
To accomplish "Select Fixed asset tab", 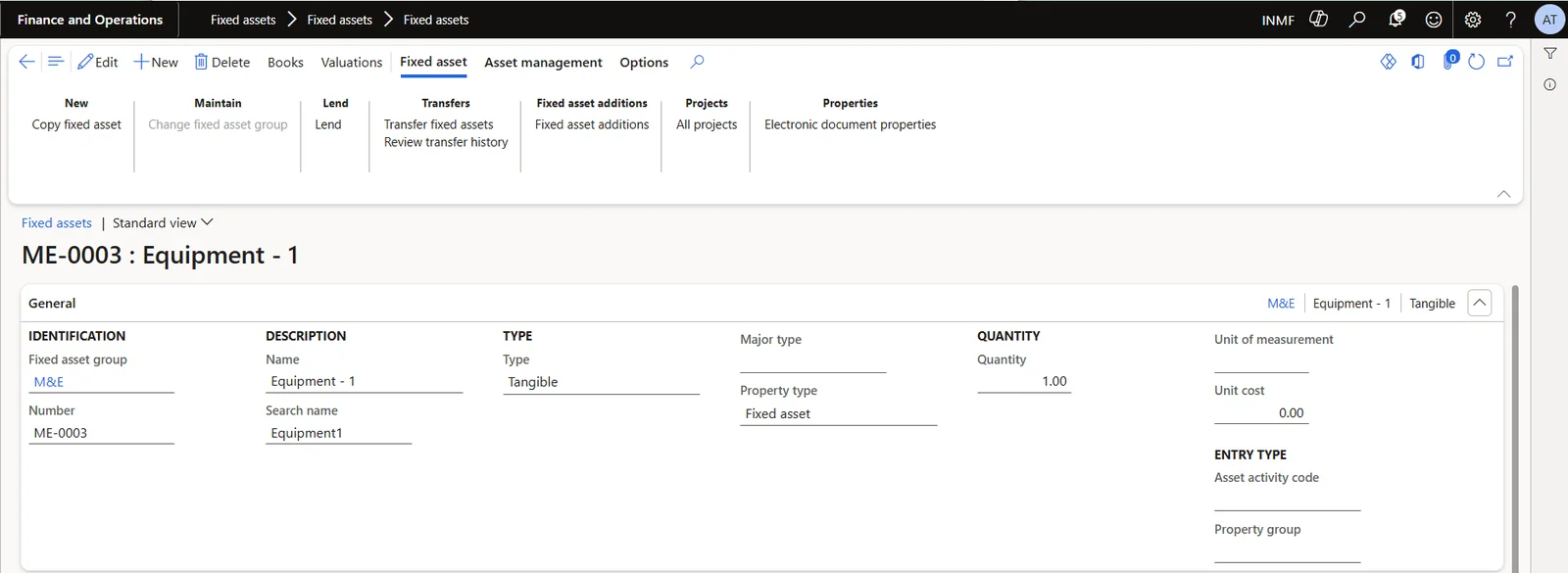I will (x=433, y=62).
